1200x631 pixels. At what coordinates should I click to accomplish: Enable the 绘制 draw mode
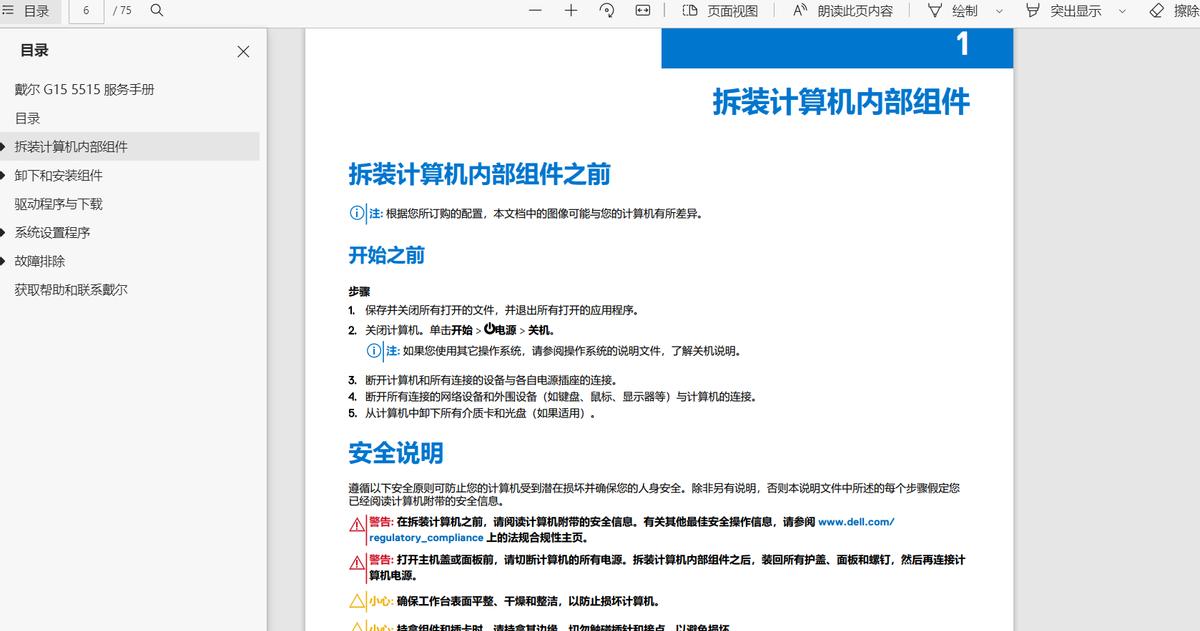(x=960, y=12)
